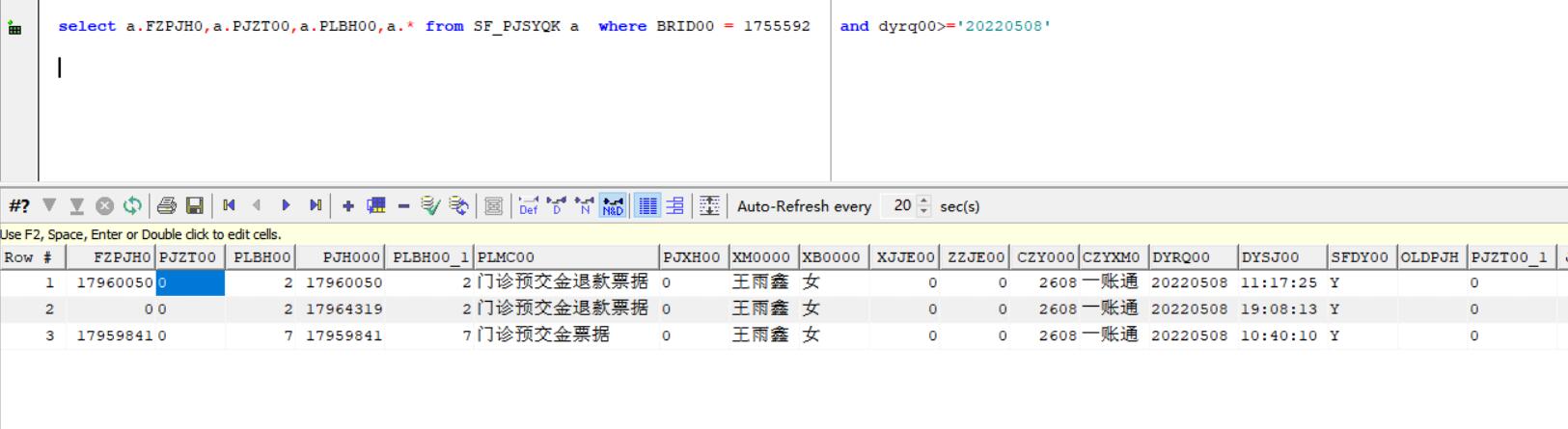The image size is (1568, 429).
Task: Click the #? query-by-example icon
Action: pyautogui.click(x=19, y=206)
